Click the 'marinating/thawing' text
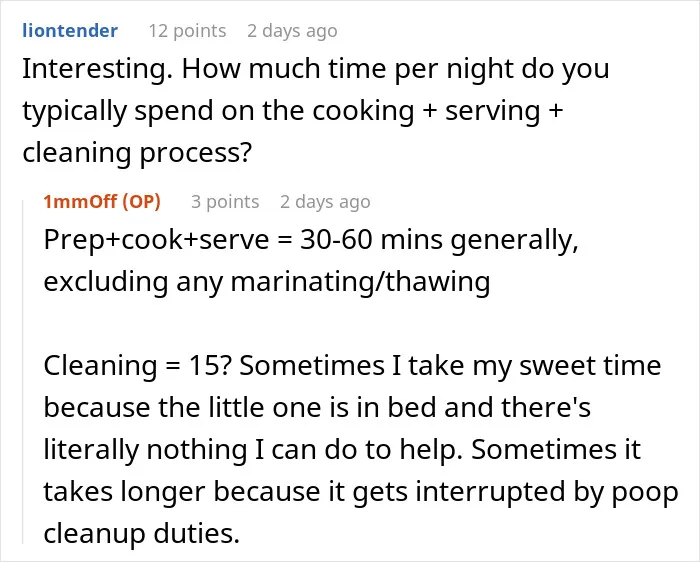 [360, 282]
